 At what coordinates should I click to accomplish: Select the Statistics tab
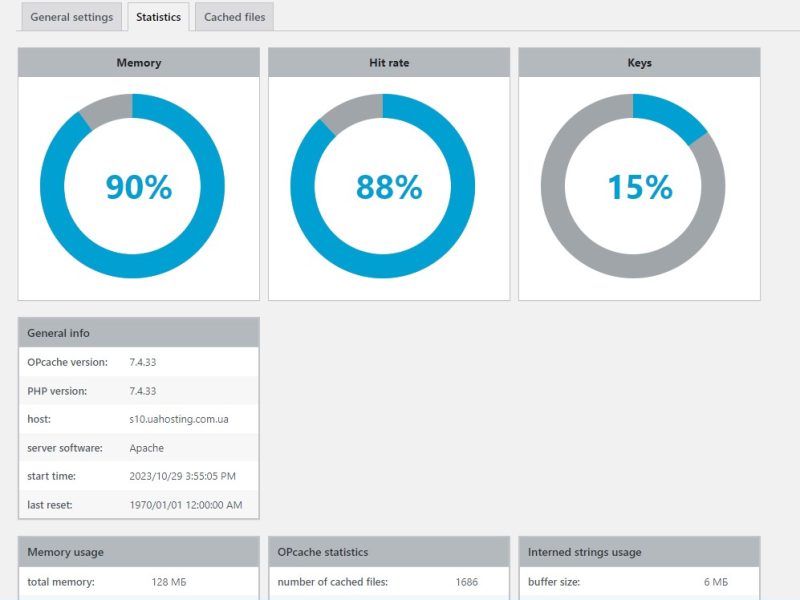158,17
